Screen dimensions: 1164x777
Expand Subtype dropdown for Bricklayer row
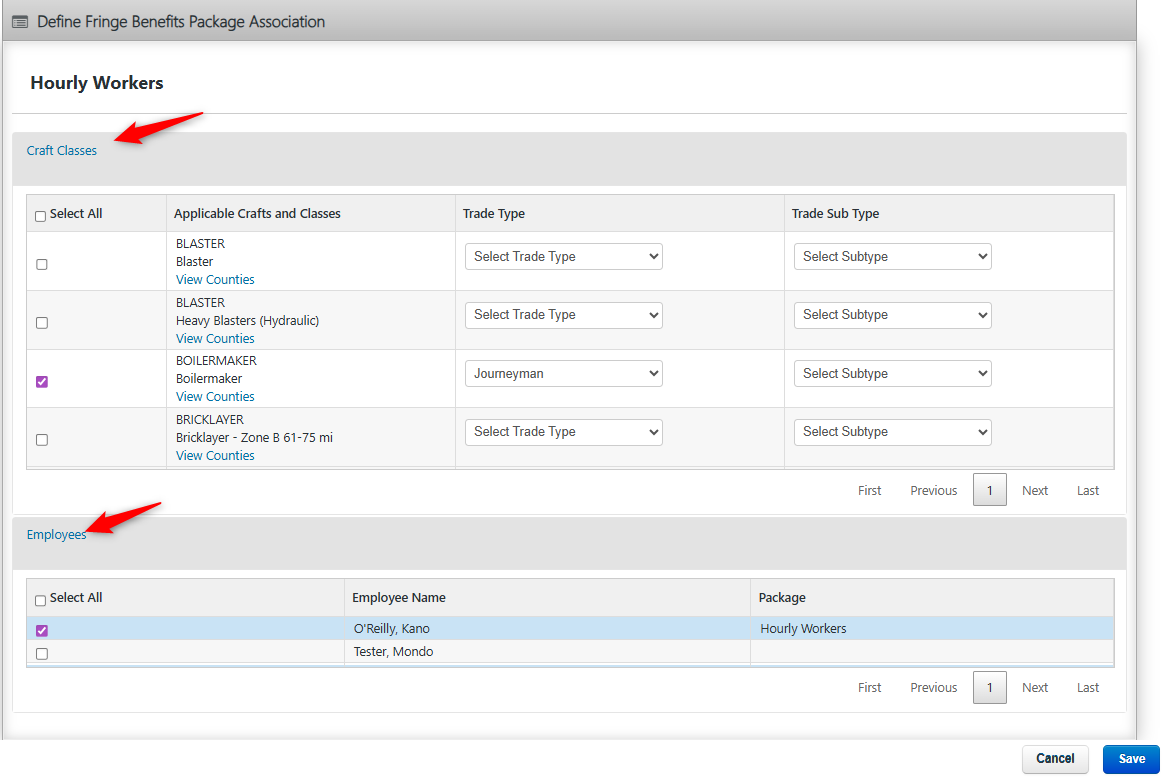892,432
